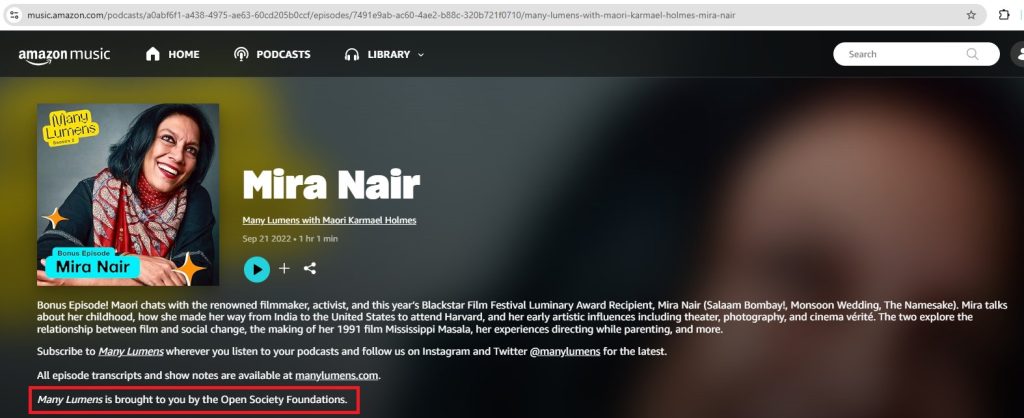Open Many Lumens with Maori Karmael Holmes link
The height and width of the screenshot is (418, 1024).
(x=329, y=220)
